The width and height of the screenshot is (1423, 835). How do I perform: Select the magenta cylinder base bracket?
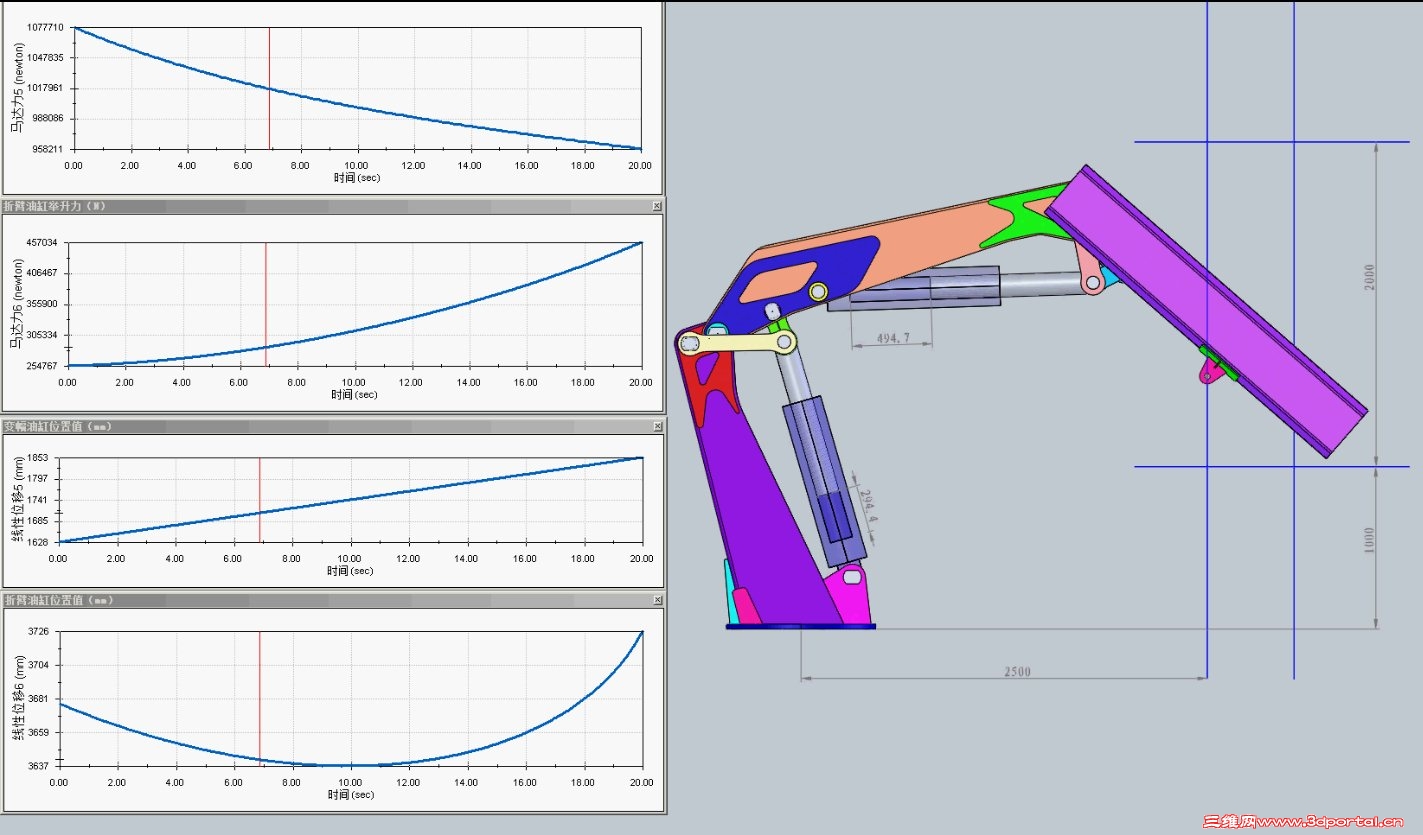click(x=850, y=595)
